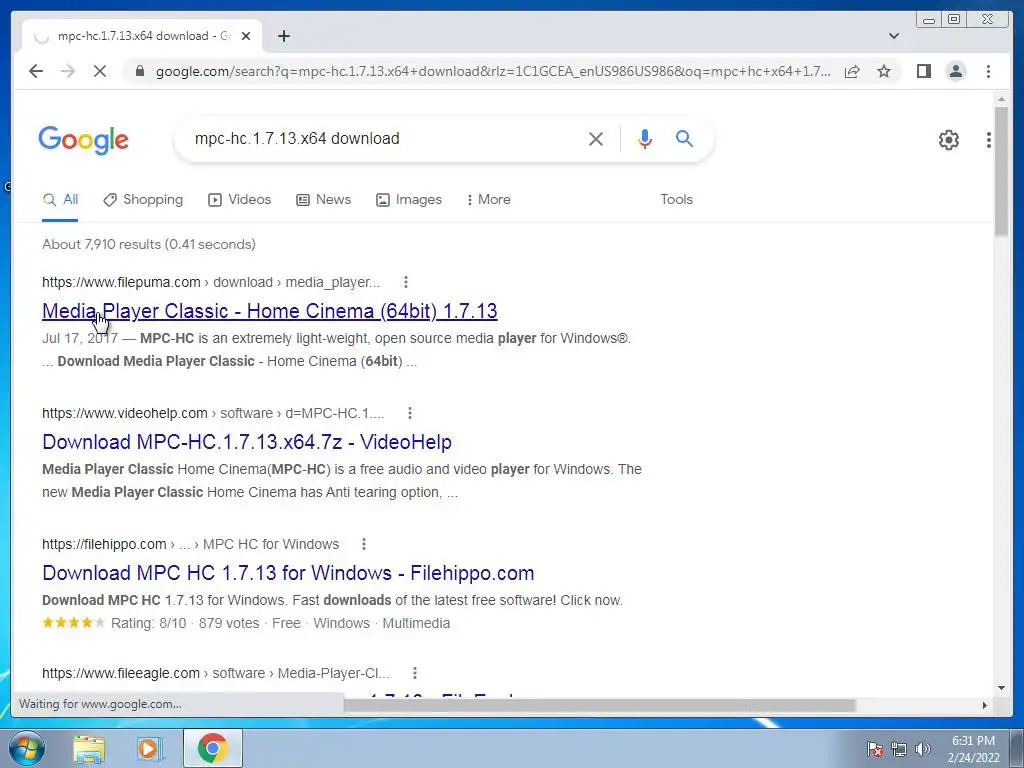Open the fileeagle result options dots
This screenshot has width=1024, height=768.
coord(415,673)
